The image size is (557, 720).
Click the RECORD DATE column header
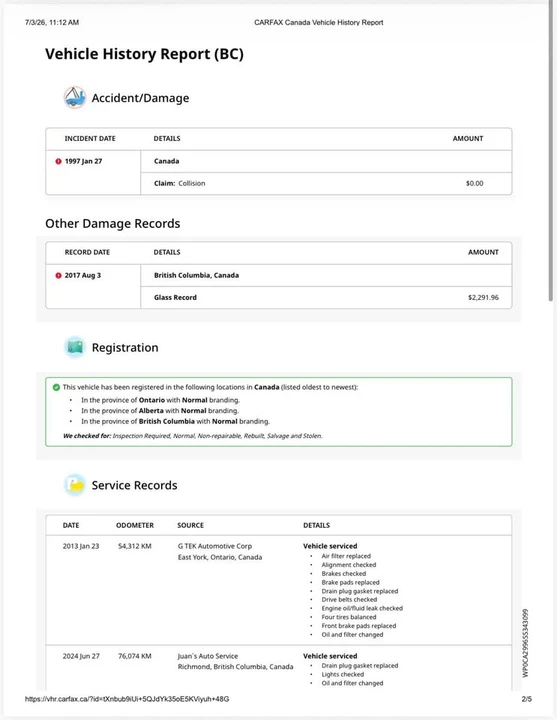coord(87,252)
